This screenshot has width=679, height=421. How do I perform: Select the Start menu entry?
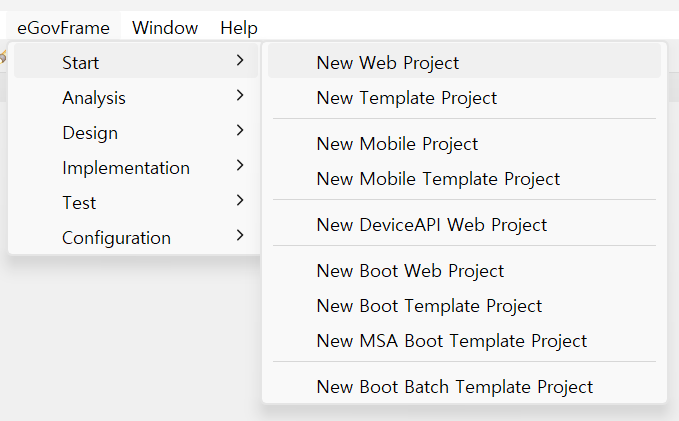[81, 63]
